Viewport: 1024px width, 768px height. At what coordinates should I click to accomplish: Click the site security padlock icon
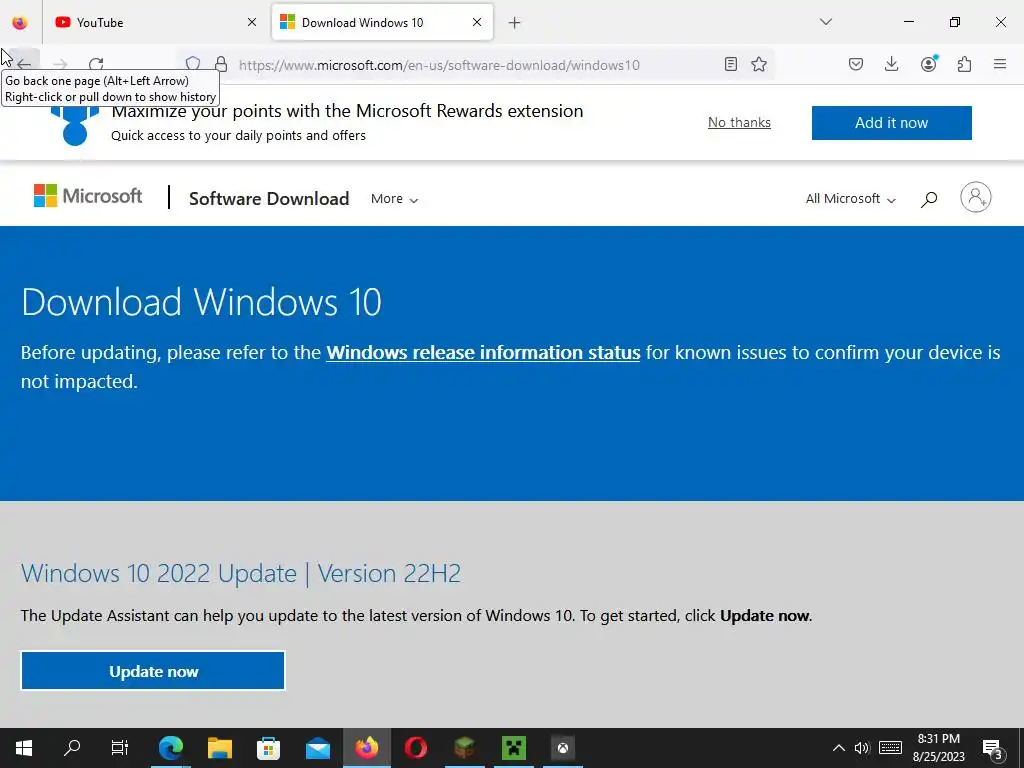pos(221,64)
